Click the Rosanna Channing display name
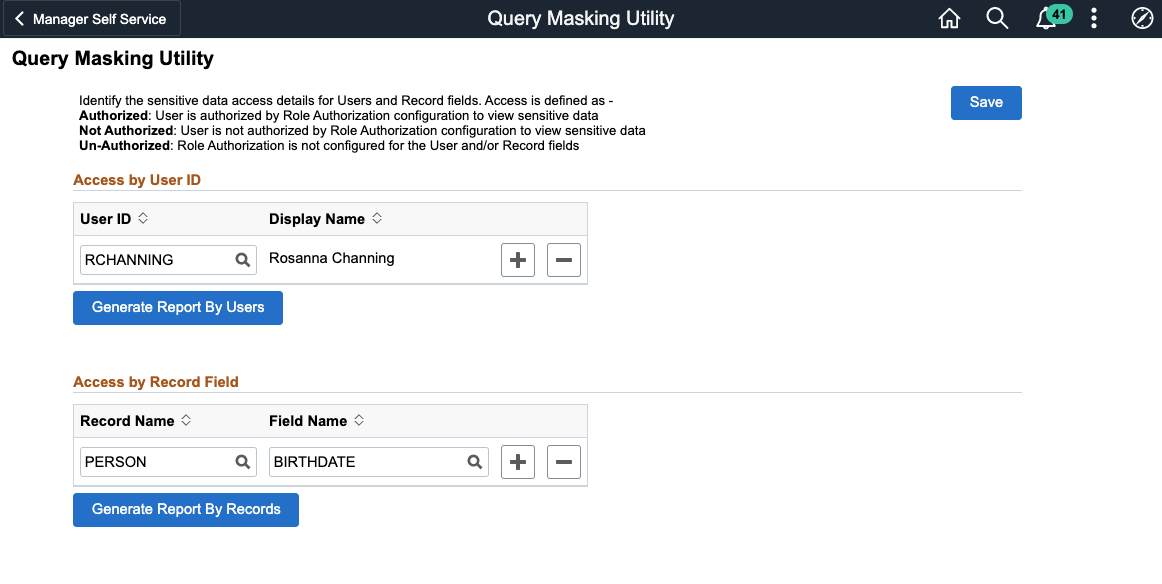 (x=331, y=258)
